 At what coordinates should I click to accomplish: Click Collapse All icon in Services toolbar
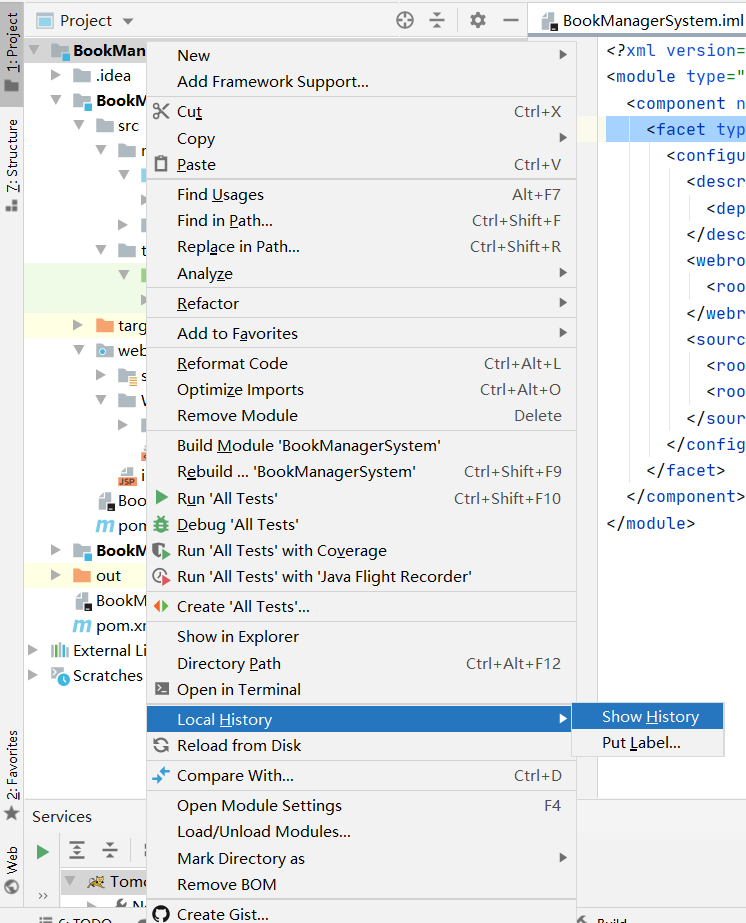pos(110,850)
